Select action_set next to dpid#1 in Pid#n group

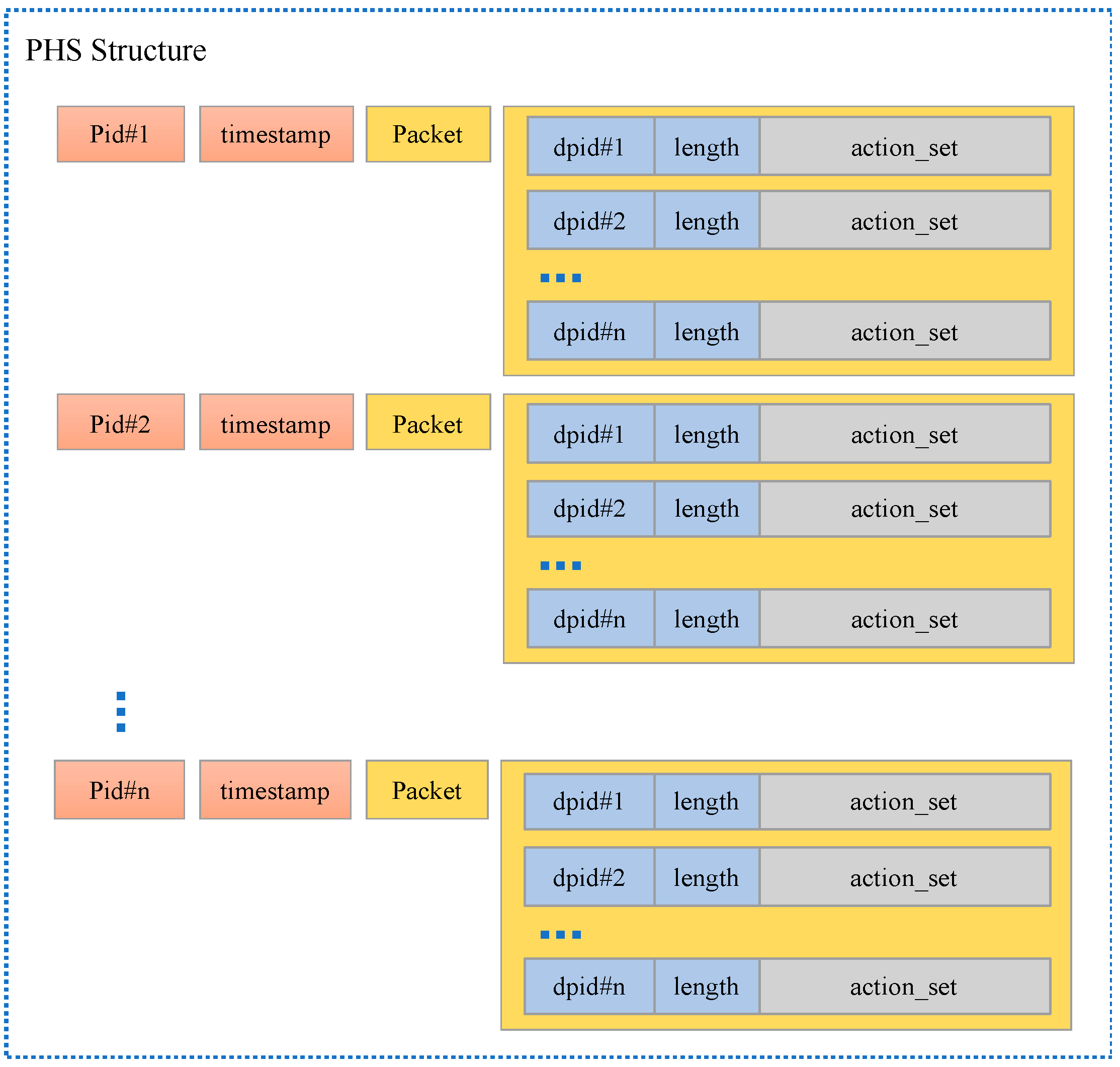(904, 801)
